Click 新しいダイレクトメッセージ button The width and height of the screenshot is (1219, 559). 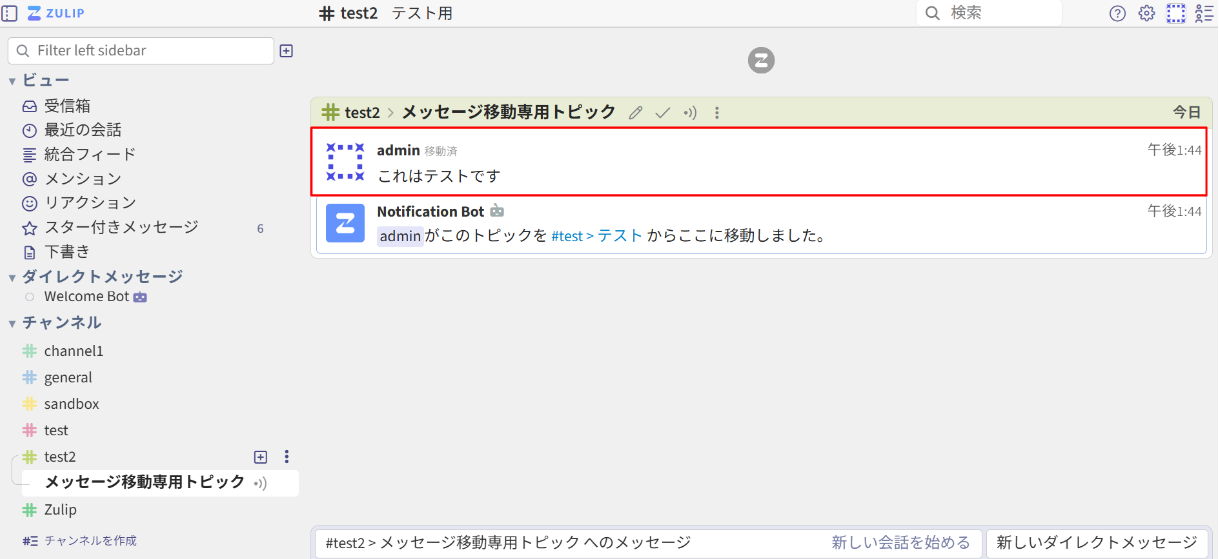(1096, 543)
